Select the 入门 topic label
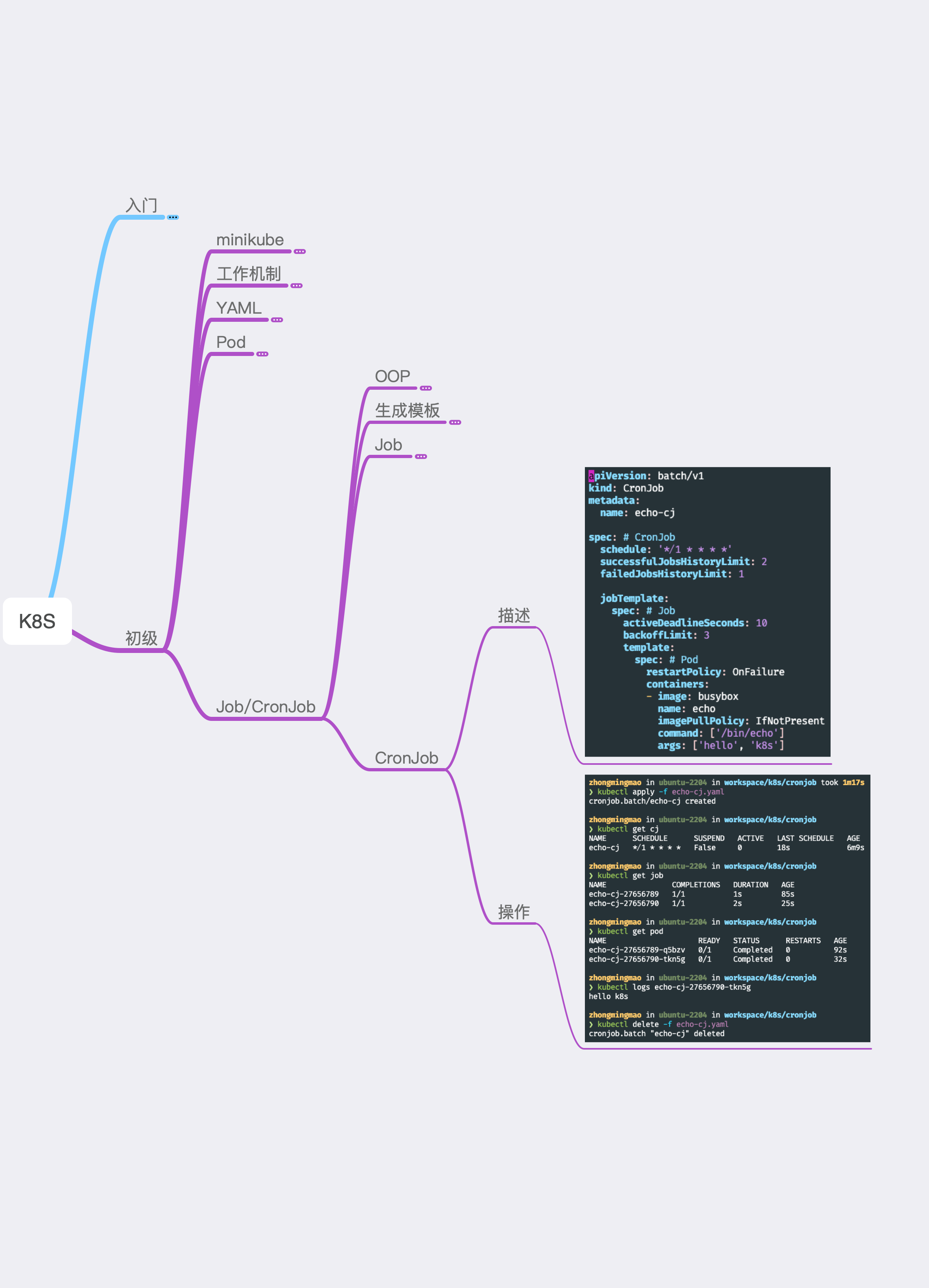929x1288 pixels. point(142,205)
